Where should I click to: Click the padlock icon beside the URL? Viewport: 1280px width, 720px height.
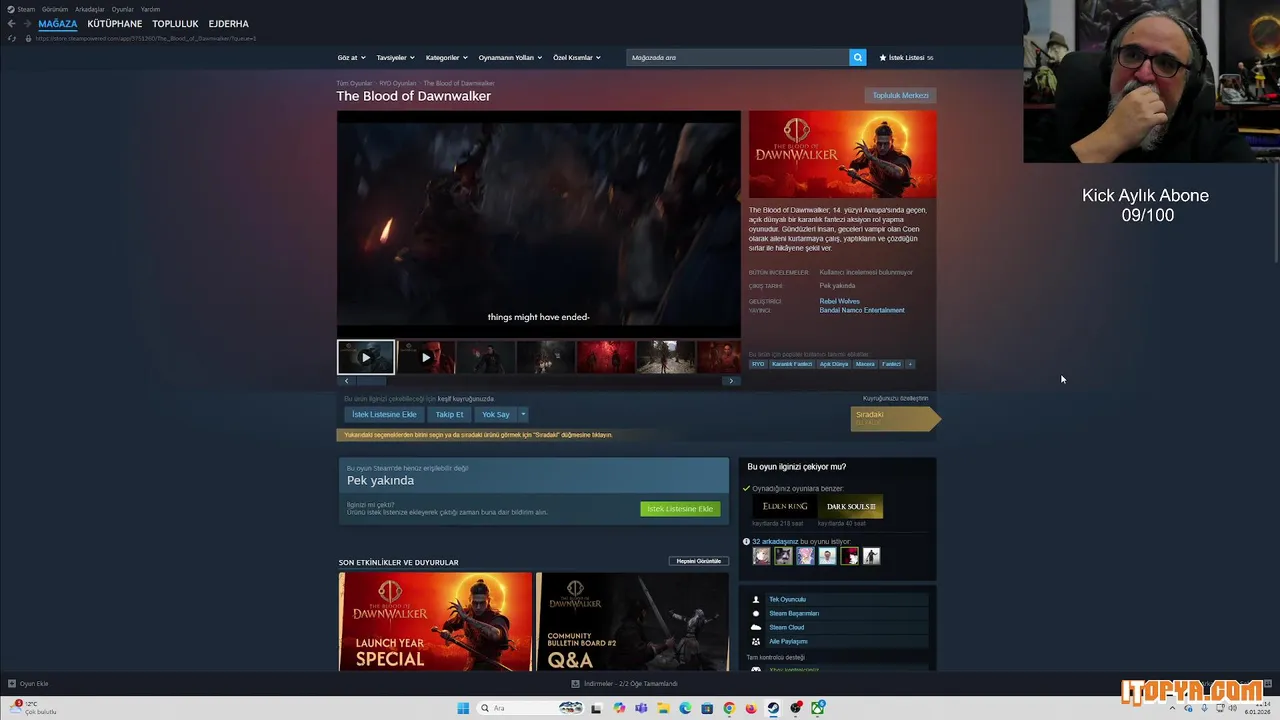tap(28, 38)
